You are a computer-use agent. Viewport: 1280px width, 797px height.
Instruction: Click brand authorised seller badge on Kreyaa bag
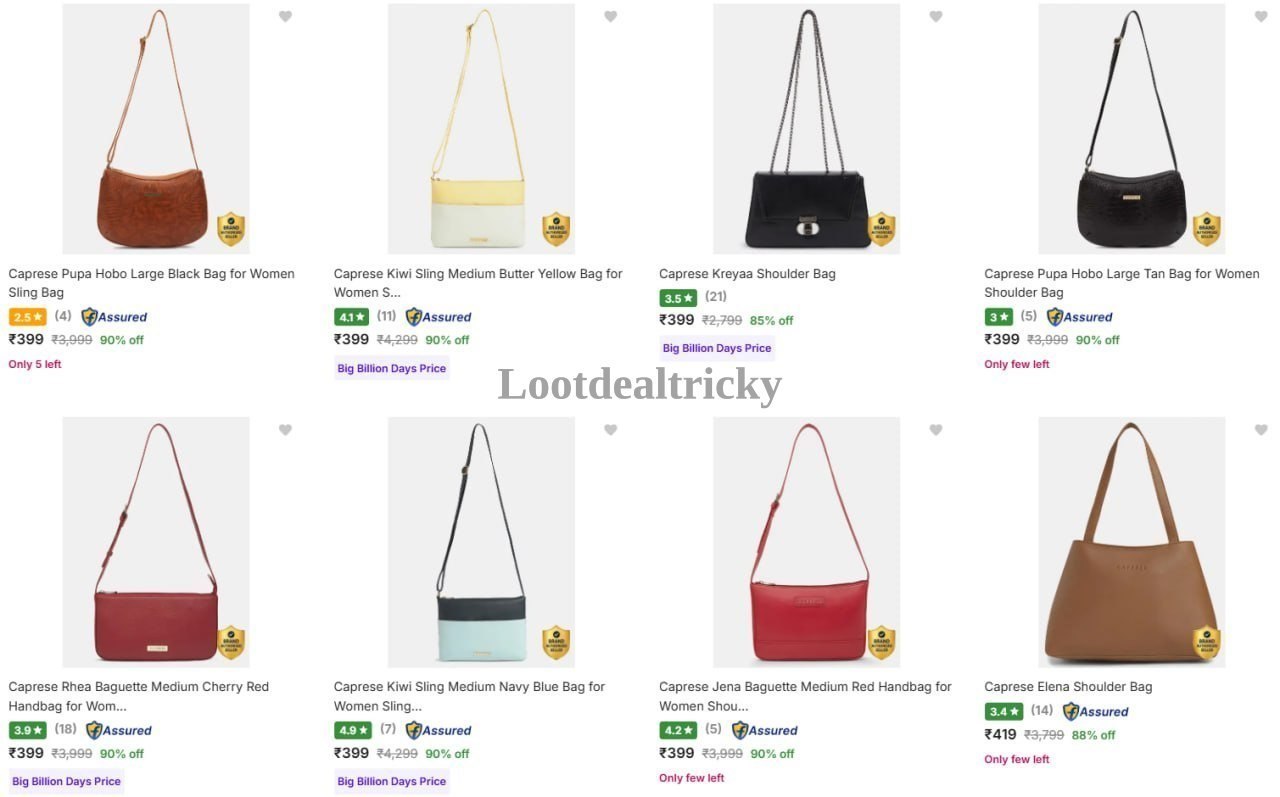881,229
